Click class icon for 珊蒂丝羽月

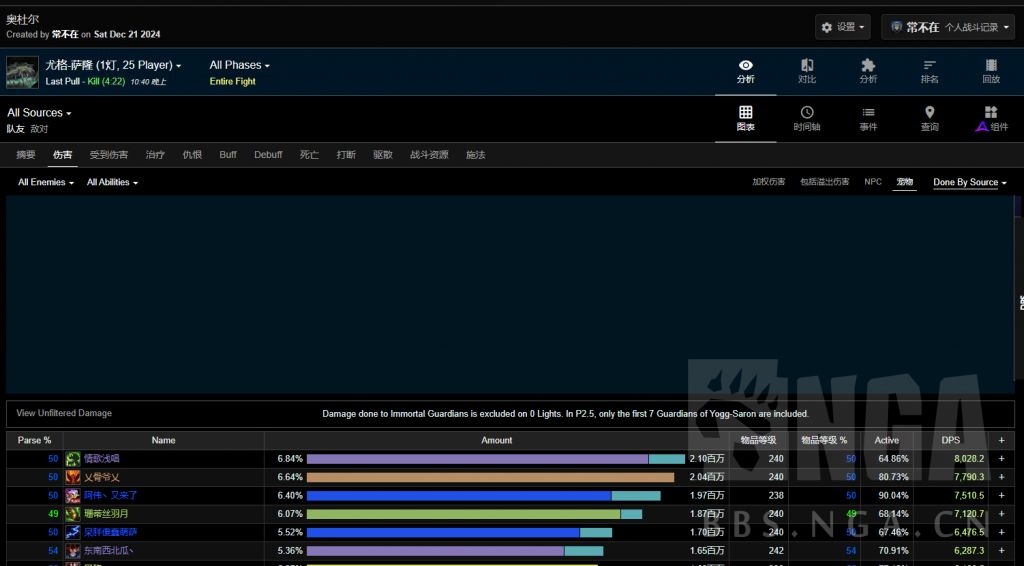click(x=72, y=514)
